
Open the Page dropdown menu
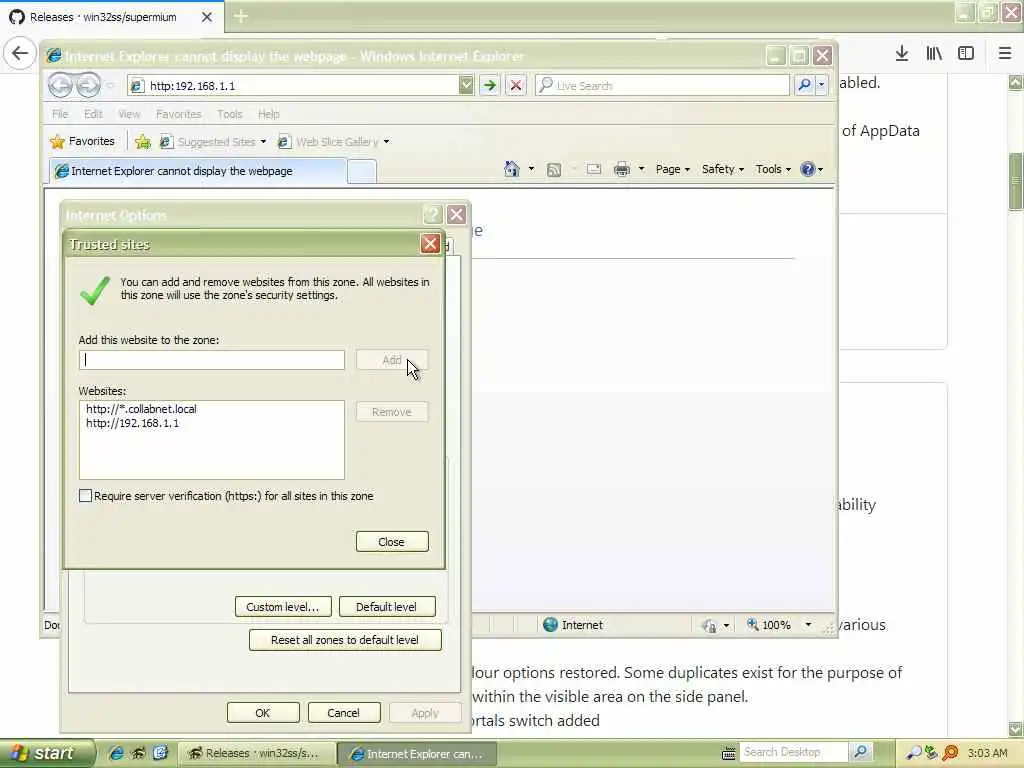pos(673,169)
